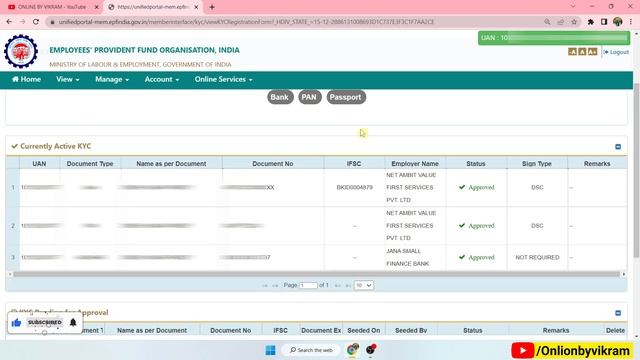The width and height of the screenshot is (640, 360).
Task: Select the Passport KYC button
Action: point(346,97)
